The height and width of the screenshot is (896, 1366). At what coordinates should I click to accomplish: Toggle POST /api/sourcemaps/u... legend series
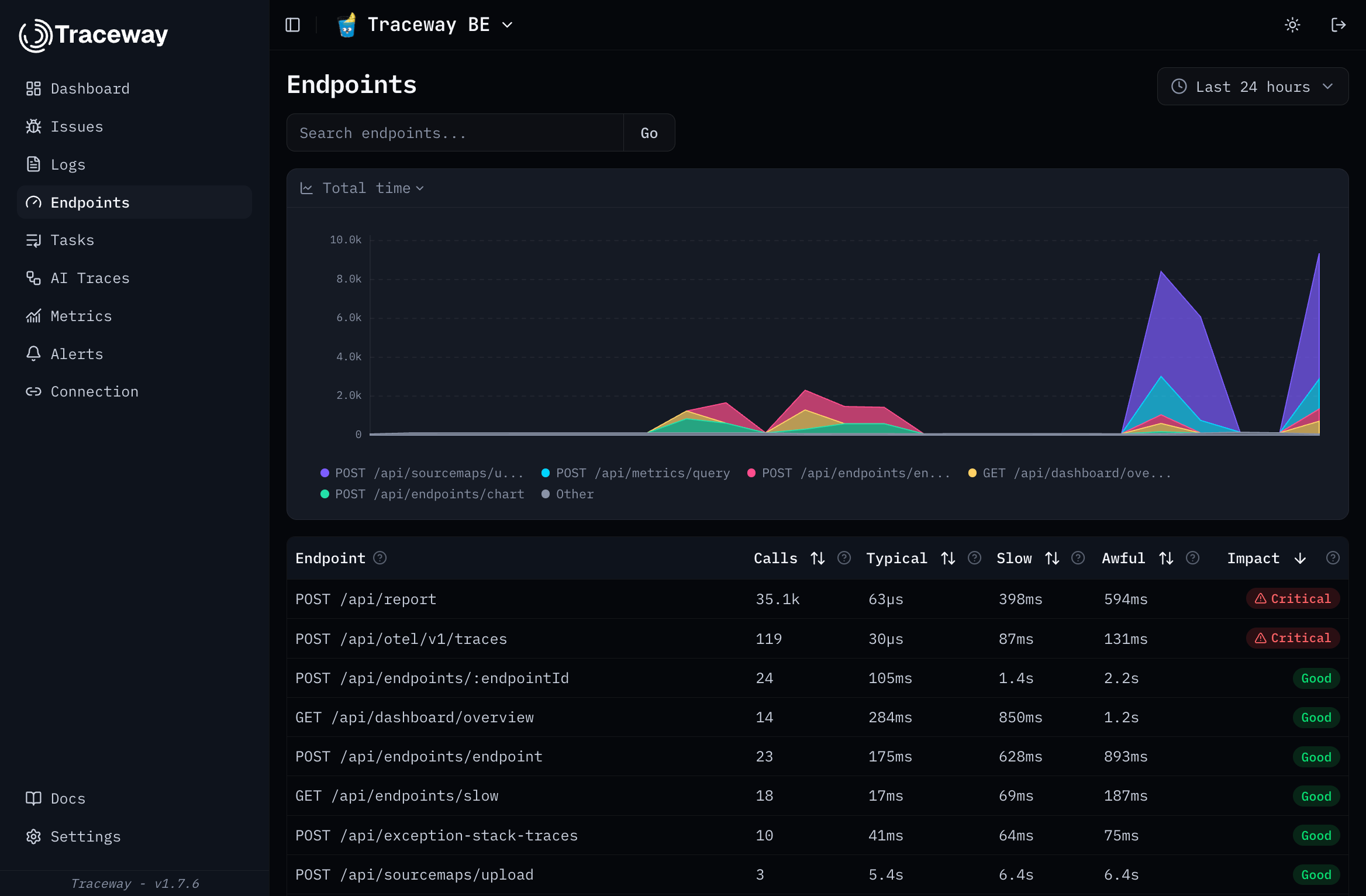[422, 473]
